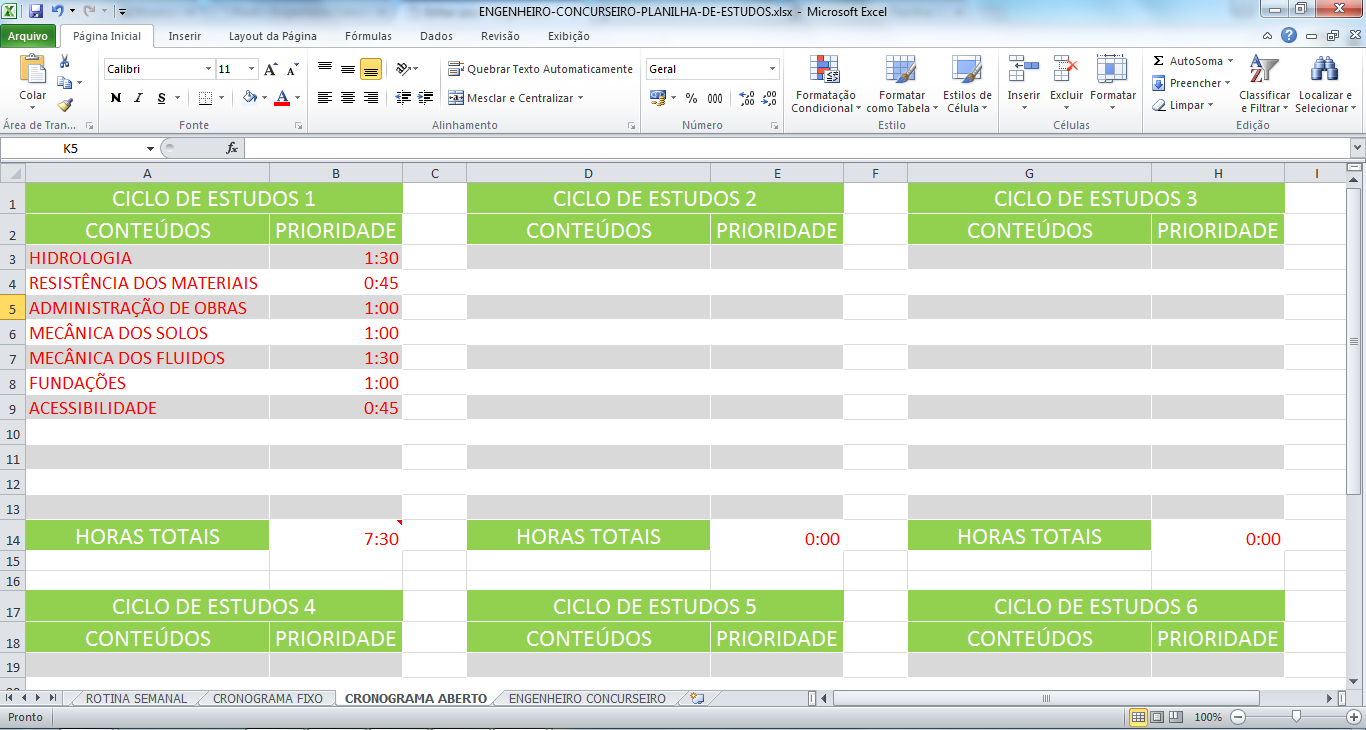Open the Cor de Preenchimento color swatch
Image resolution: width=1366 pixels, height=730 pixels.
click(250, 97)
